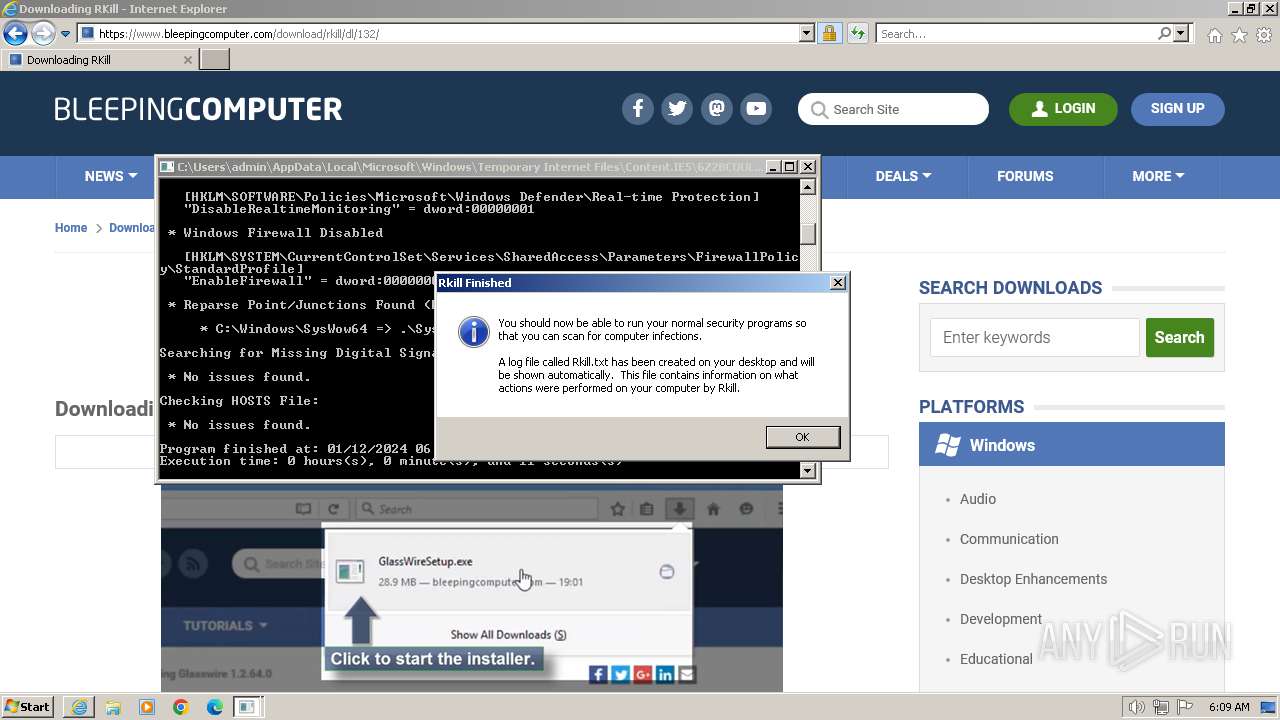The height and width of the screenshot is (720, 1280).
Task: Click the Enter keywords download search field
Action: click(x=1035, y=338)
